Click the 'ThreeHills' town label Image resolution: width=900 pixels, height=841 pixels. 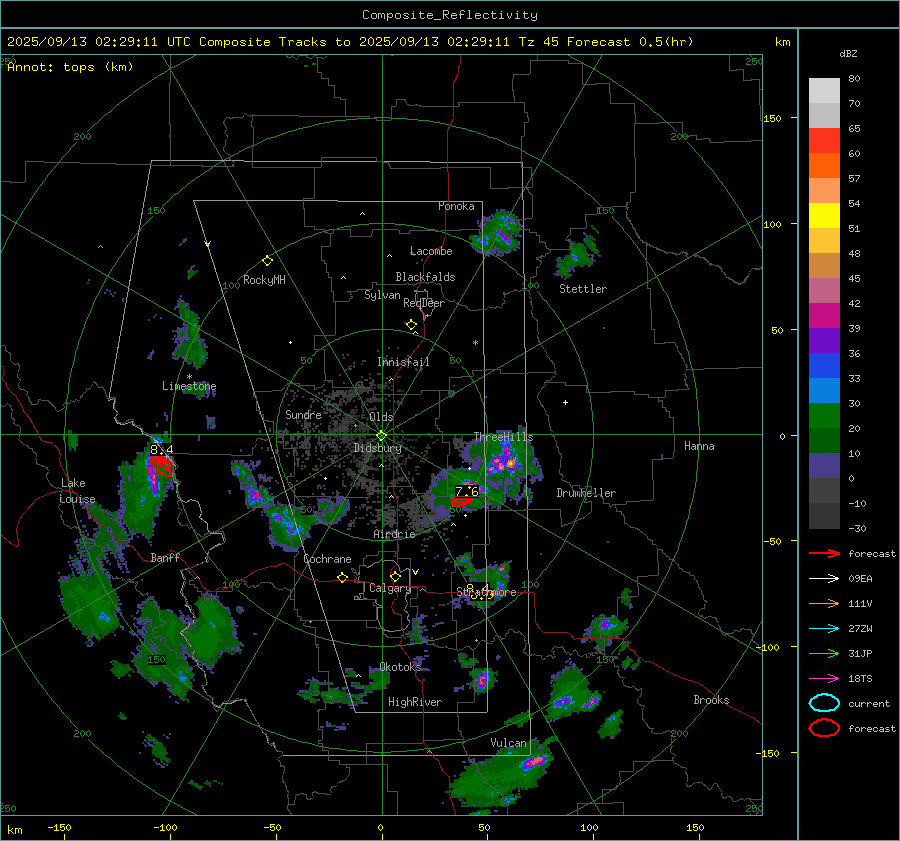pyautogui.click(x=503, y=437)
